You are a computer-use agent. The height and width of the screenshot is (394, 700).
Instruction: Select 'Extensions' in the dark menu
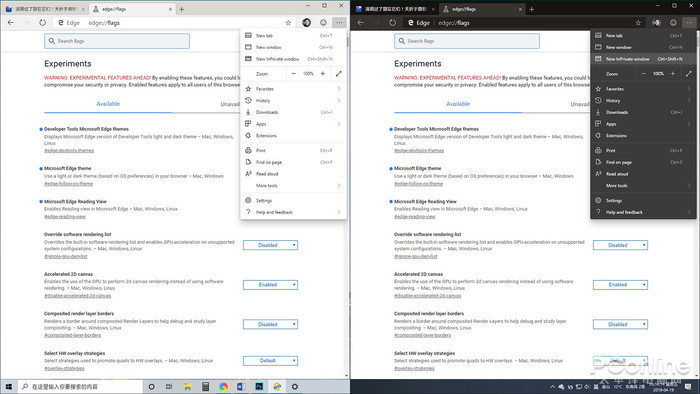point(643,136)
